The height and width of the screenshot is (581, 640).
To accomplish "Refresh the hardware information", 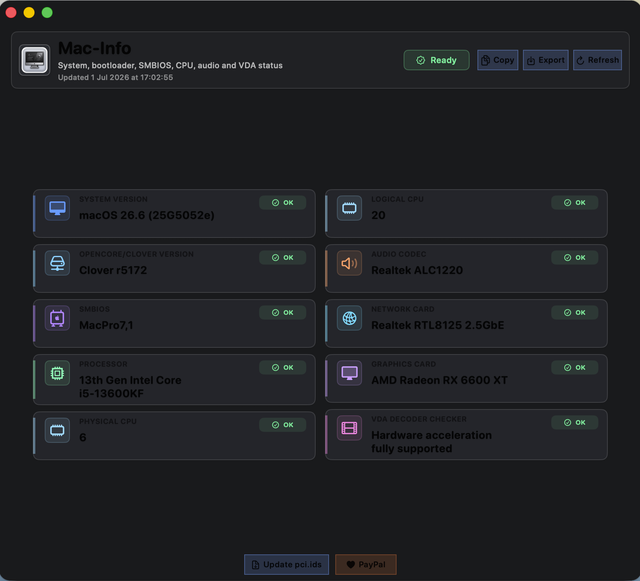I will [x=598, y=60].
